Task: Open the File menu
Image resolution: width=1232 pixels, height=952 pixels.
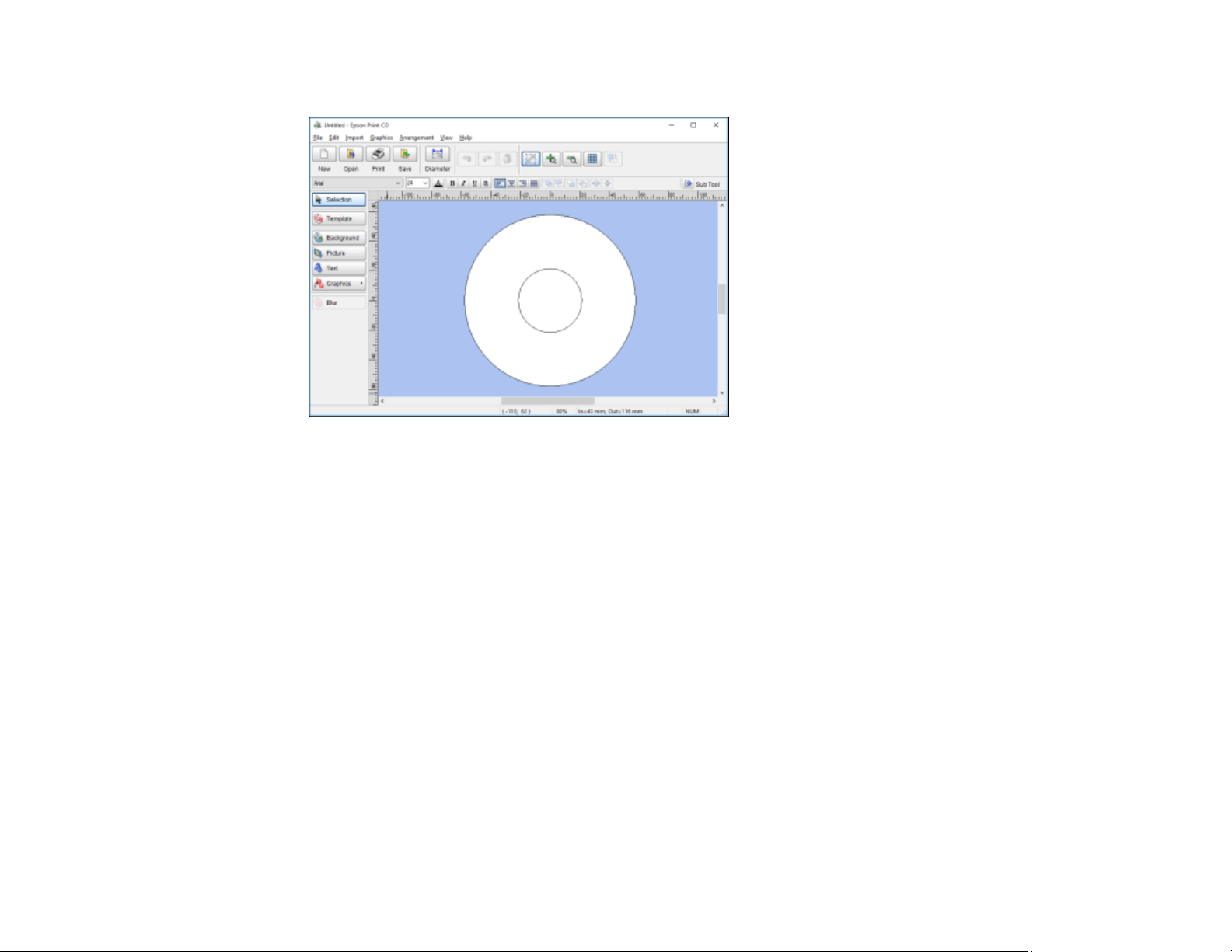Action: (318, 138)
